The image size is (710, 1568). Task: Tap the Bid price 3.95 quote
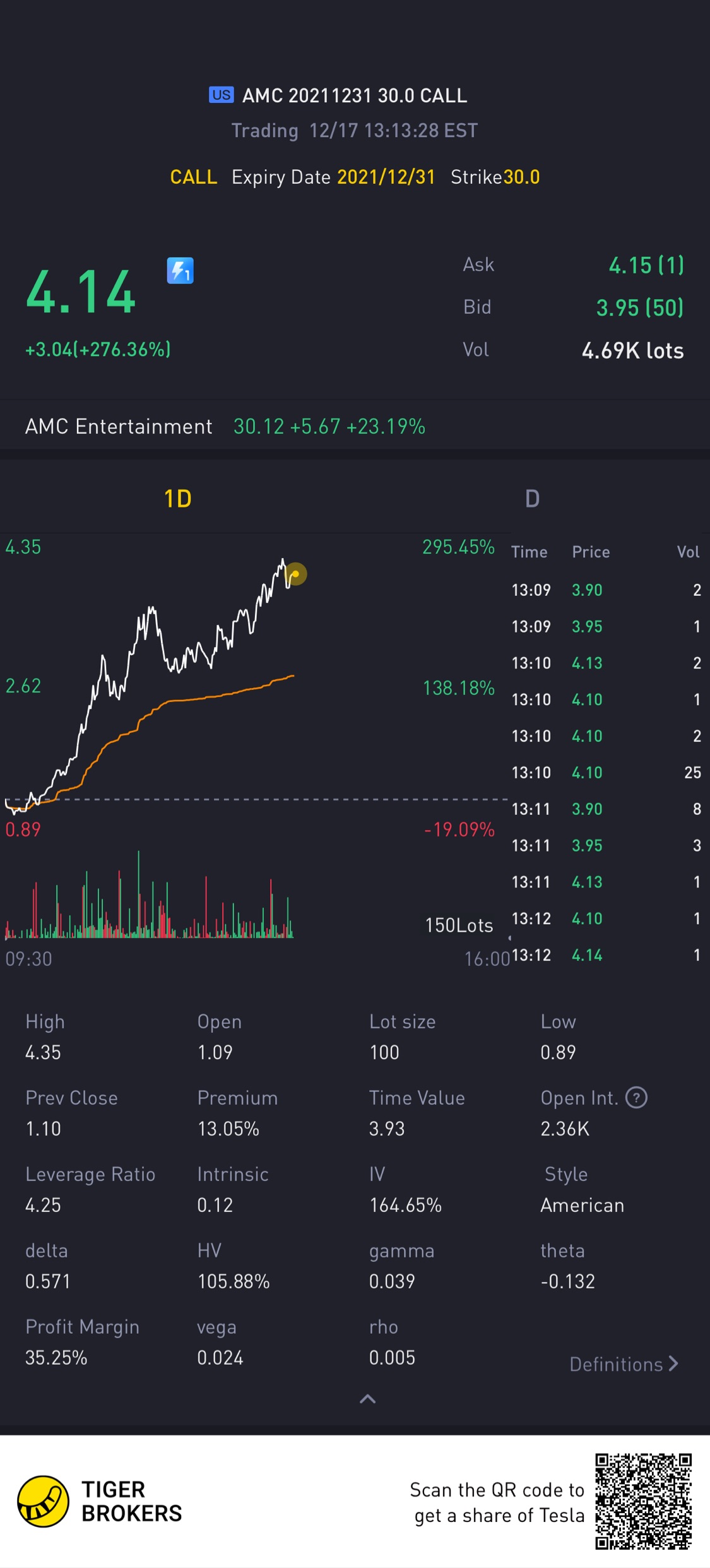point(639,307)
